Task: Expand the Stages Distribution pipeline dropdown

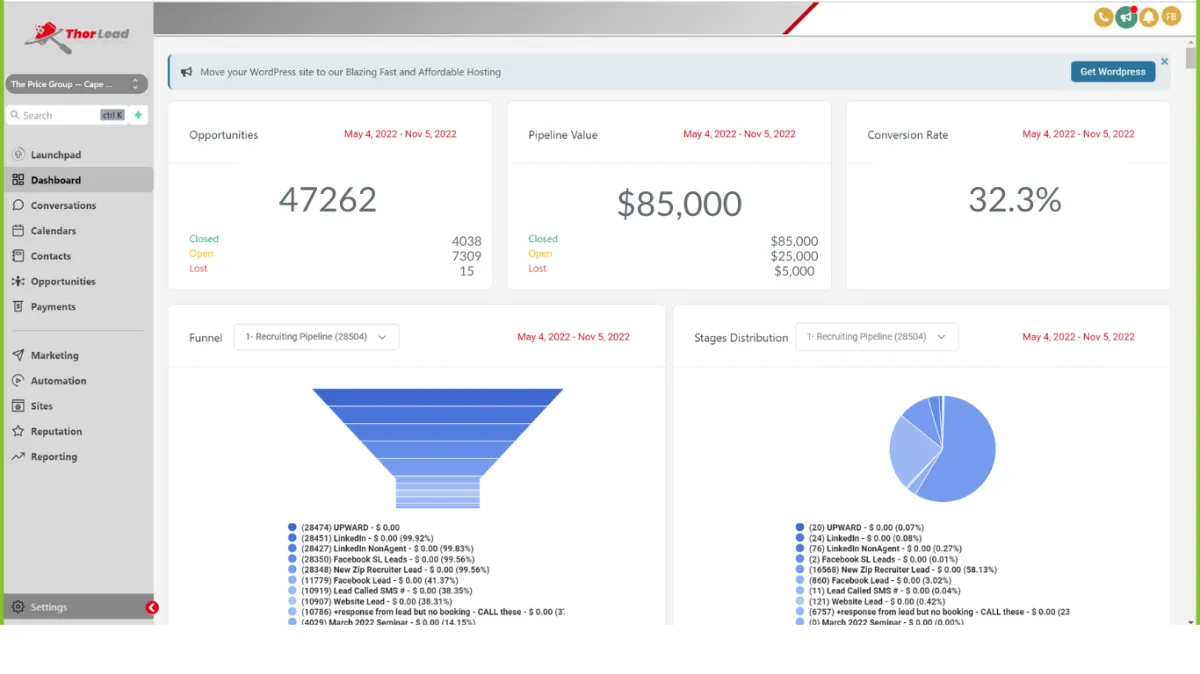Action: (877, 337)
